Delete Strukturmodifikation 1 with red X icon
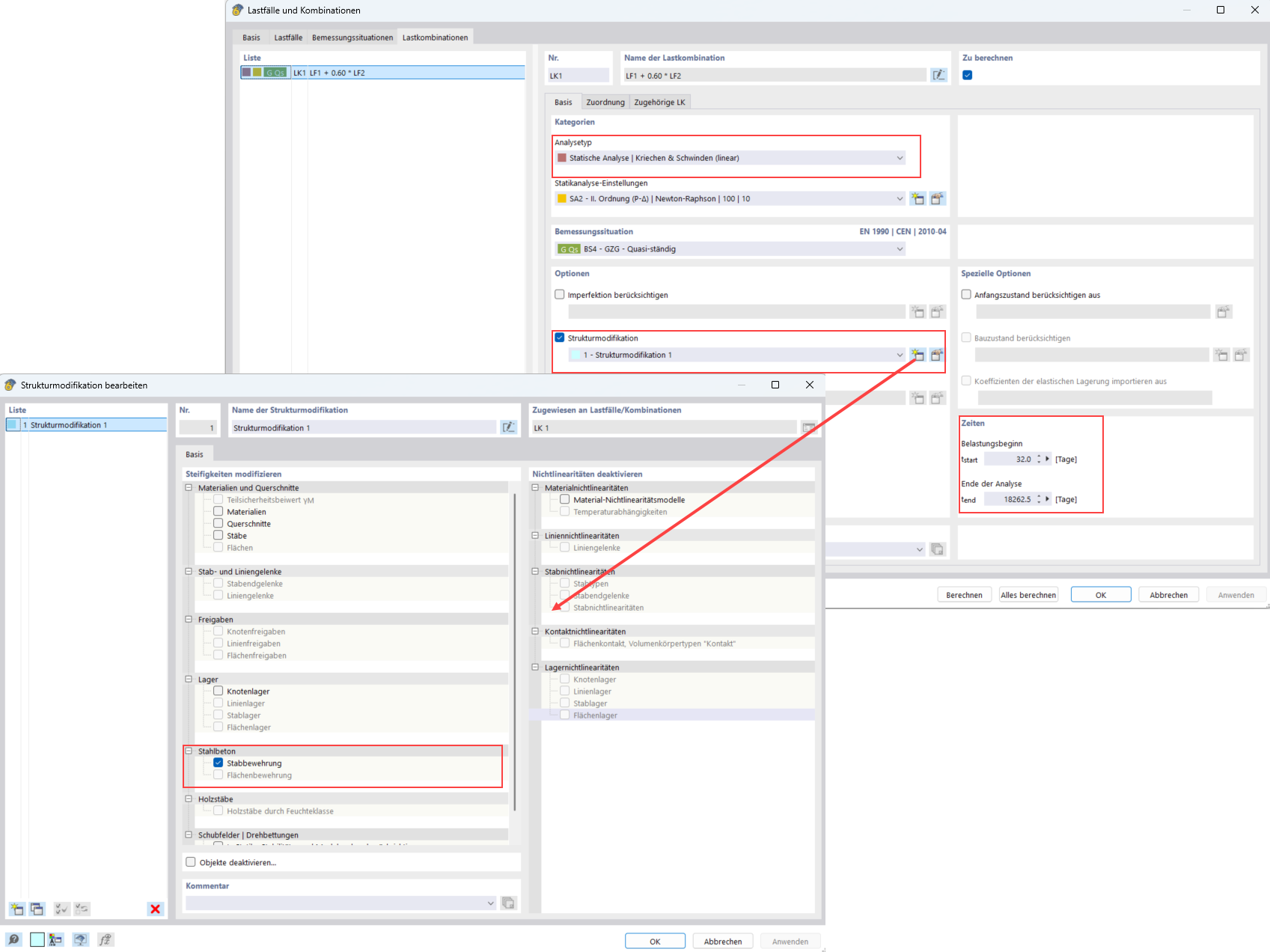The image size is (1270, 952). [x=155, y=909]
